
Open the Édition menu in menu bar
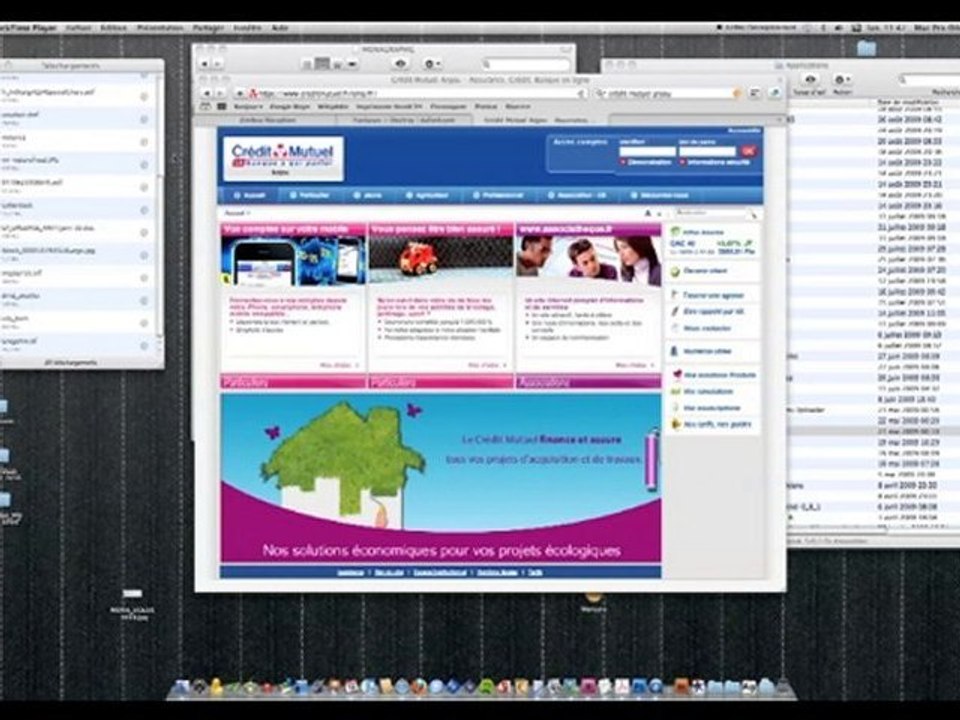[113, 28]
